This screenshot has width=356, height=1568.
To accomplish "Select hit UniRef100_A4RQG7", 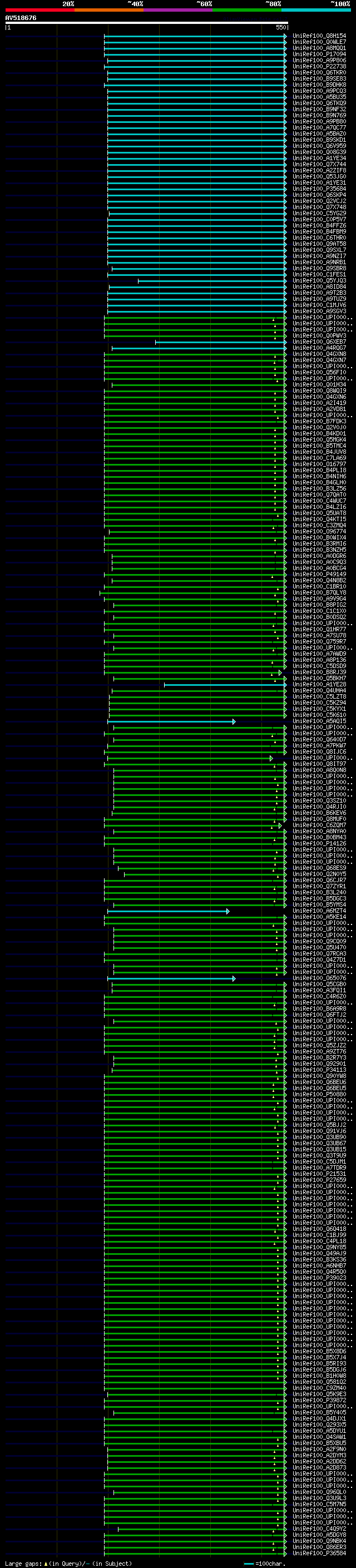I will click(x=319, y=348).
